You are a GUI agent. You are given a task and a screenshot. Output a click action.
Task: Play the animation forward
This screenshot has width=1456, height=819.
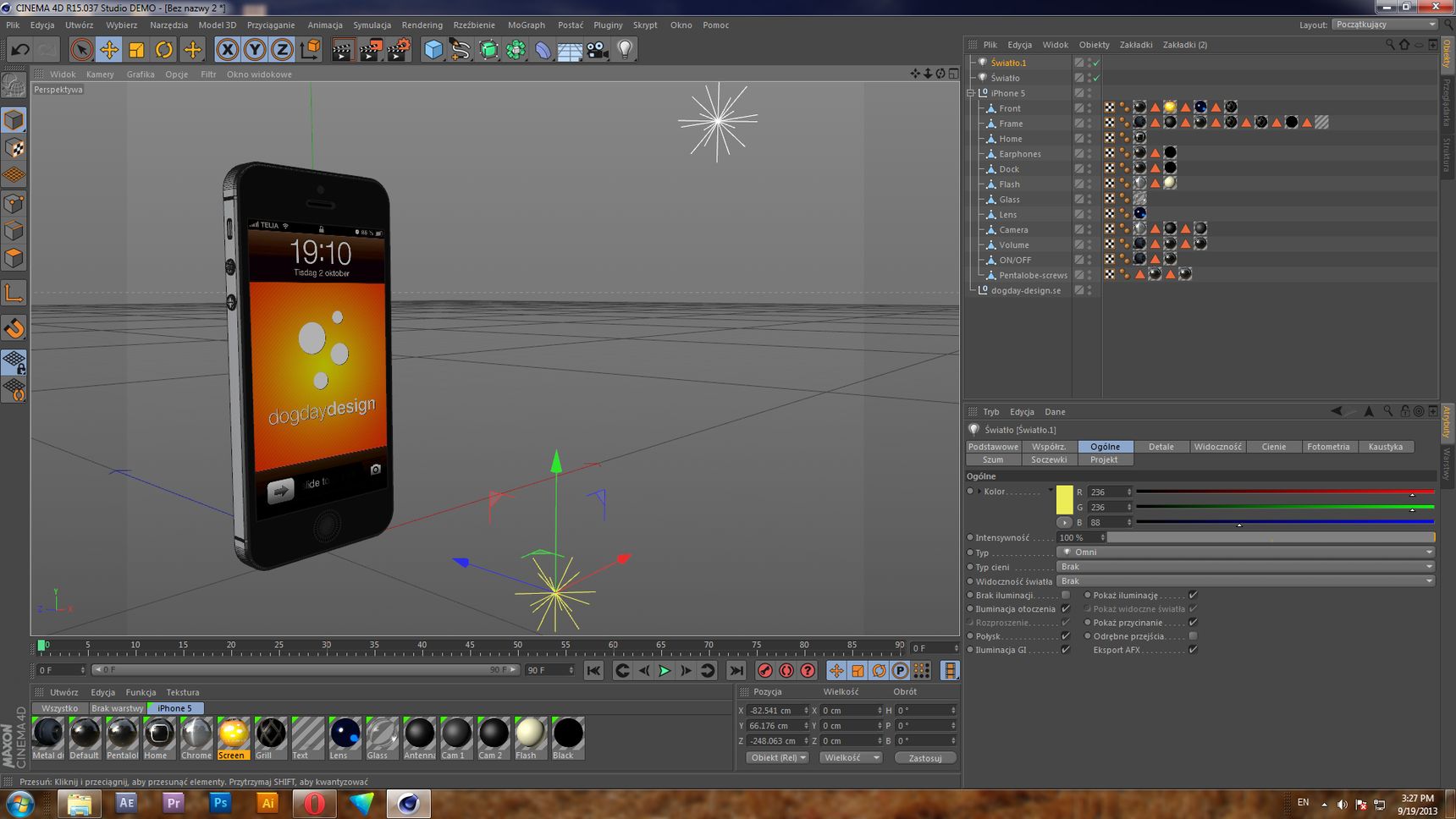coord(665,670)
